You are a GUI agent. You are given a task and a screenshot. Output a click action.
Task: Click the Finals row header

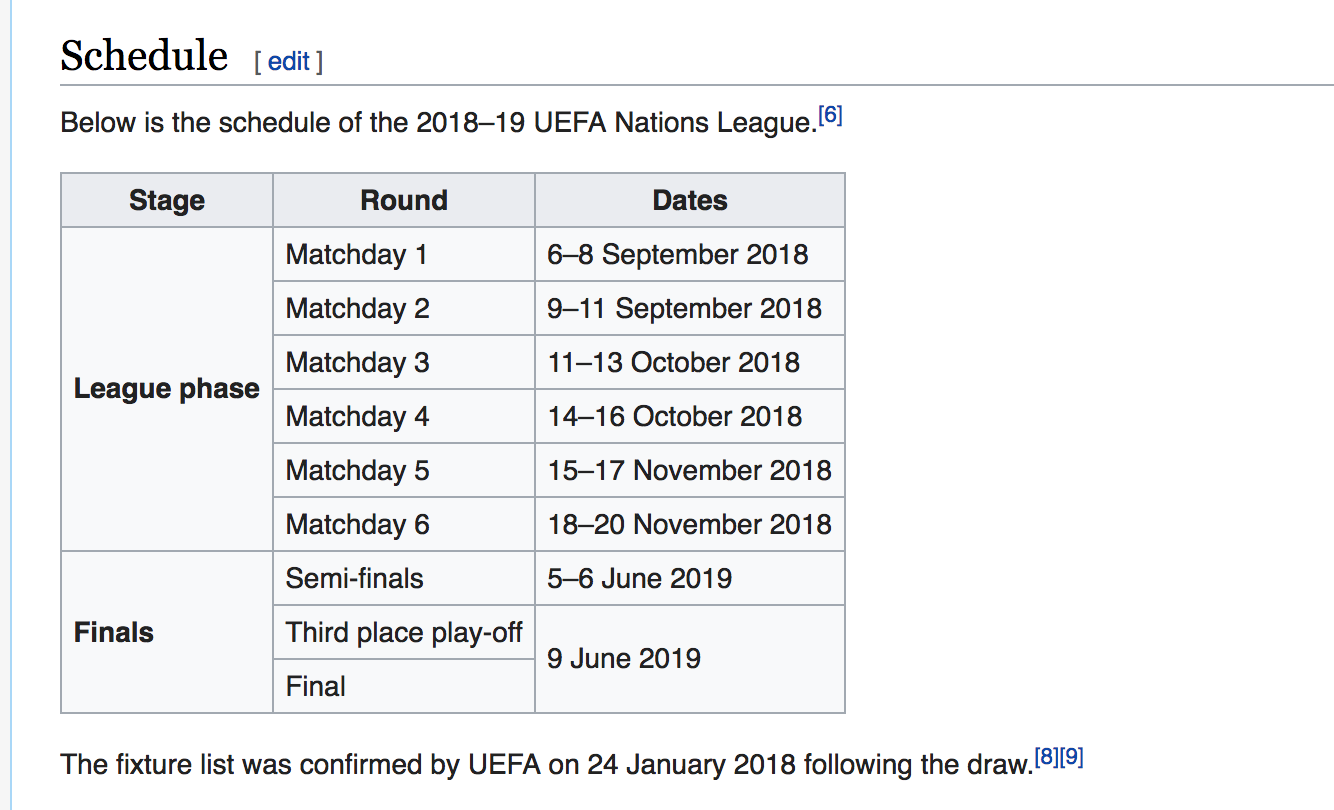click(114, 632)
